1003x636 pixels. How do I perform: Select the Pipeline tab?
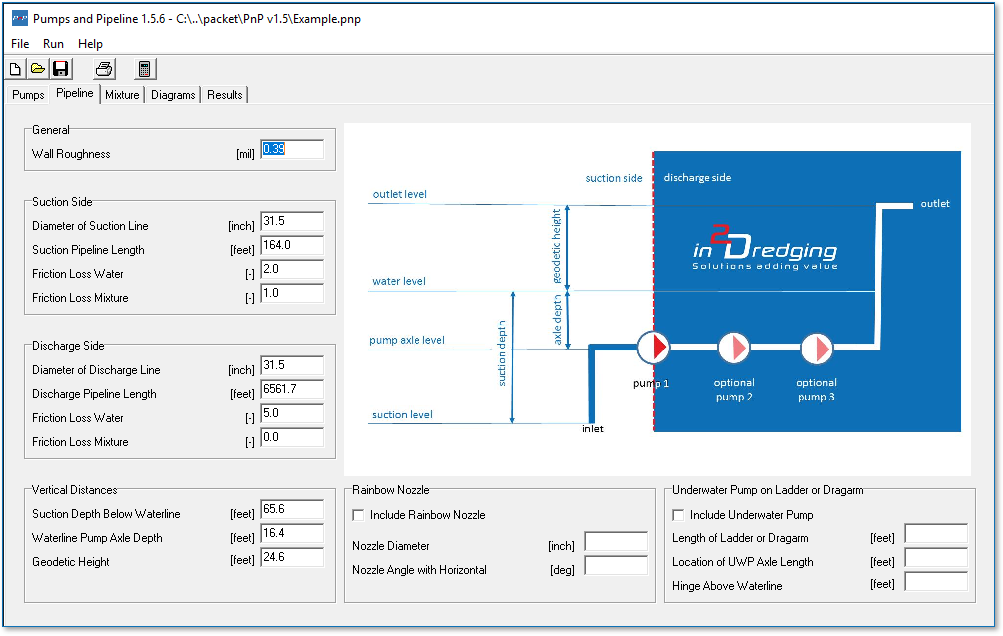(x=75, y=93)
